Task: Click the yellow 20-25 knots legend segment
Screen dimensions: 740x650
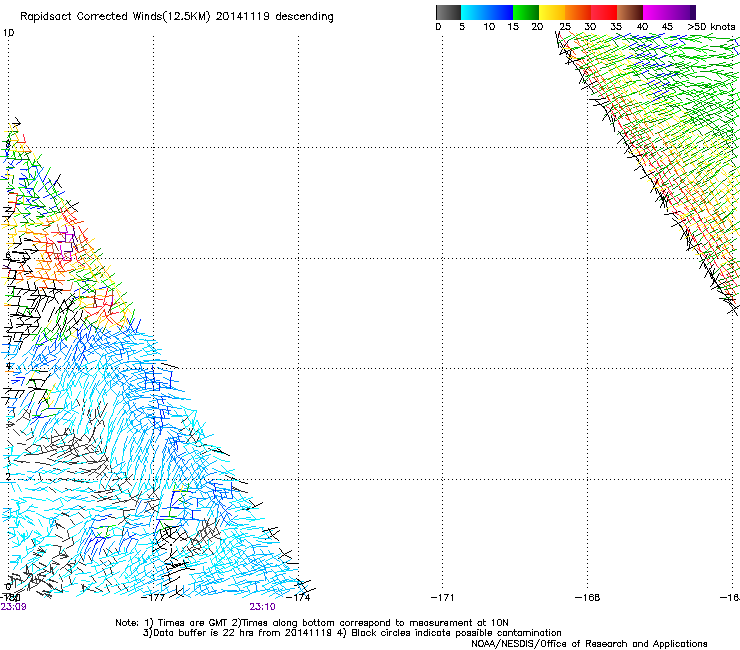Action: 552,12
